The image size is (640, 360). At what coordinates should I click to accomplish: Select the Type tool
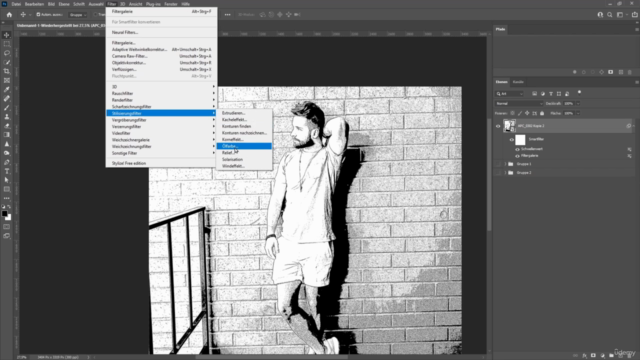7,171
